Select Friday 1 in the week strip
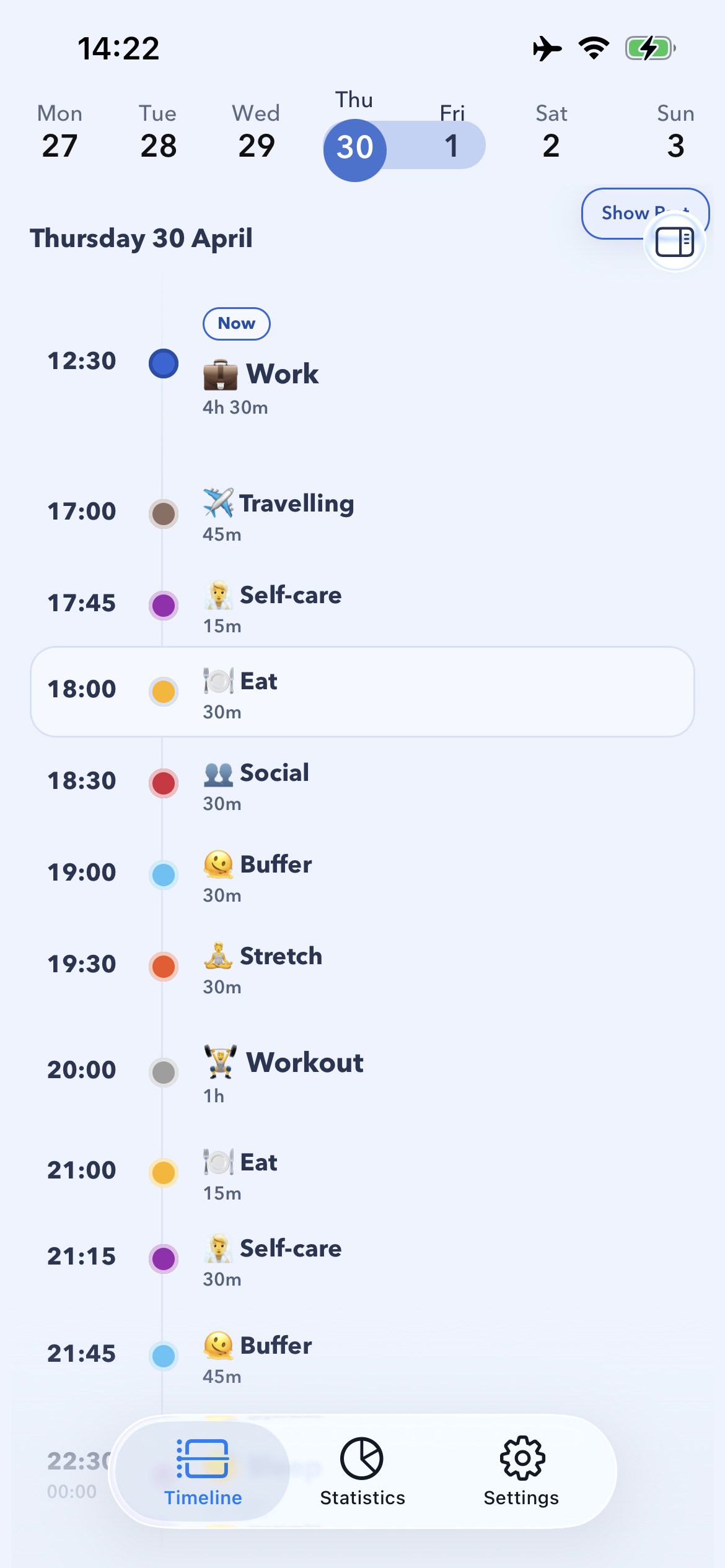 [x=452, y=133]
